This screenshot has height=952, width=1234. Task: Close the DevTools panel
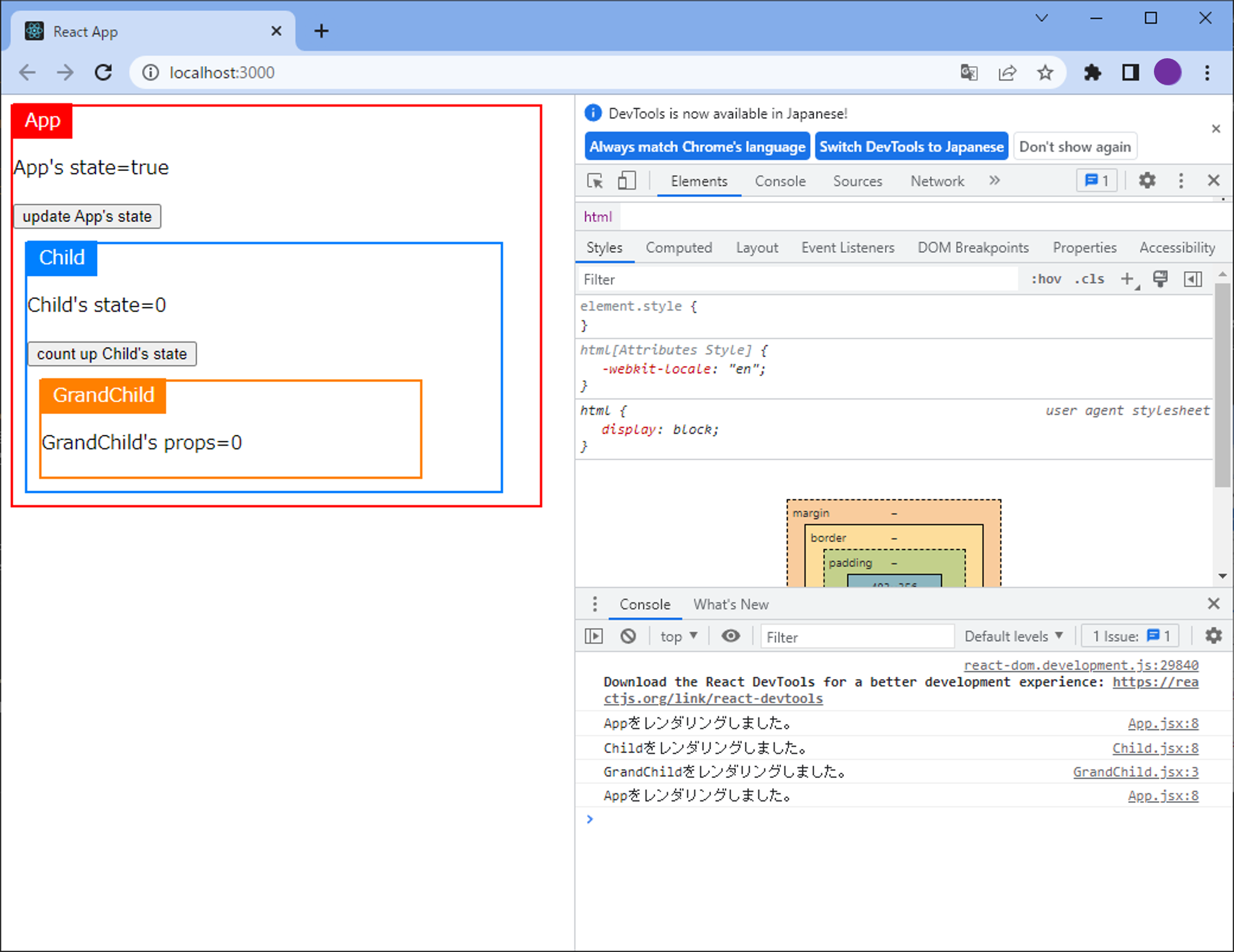[1213, 181]
